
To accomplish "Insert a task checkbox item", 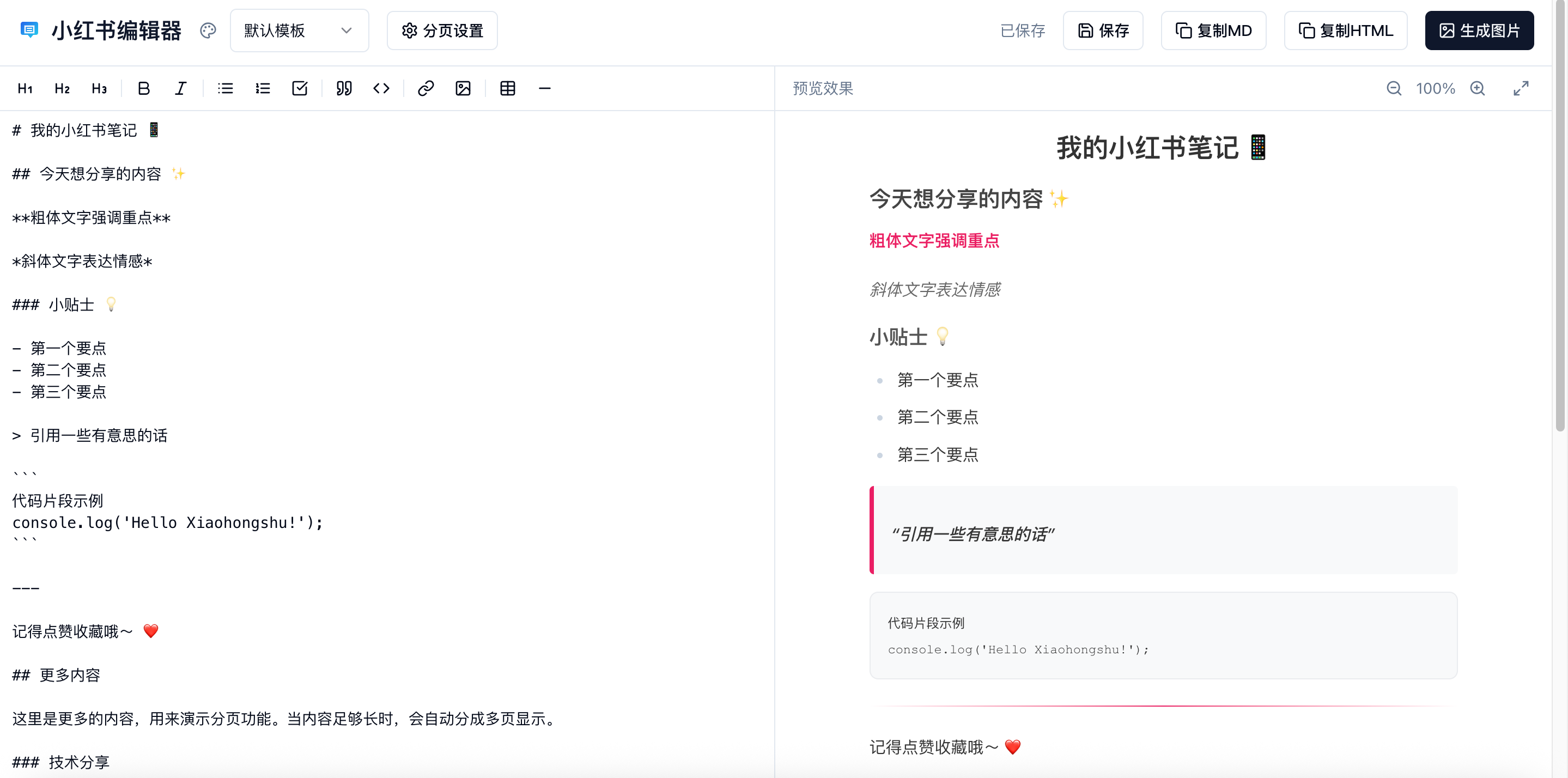I will coord(300,89).
